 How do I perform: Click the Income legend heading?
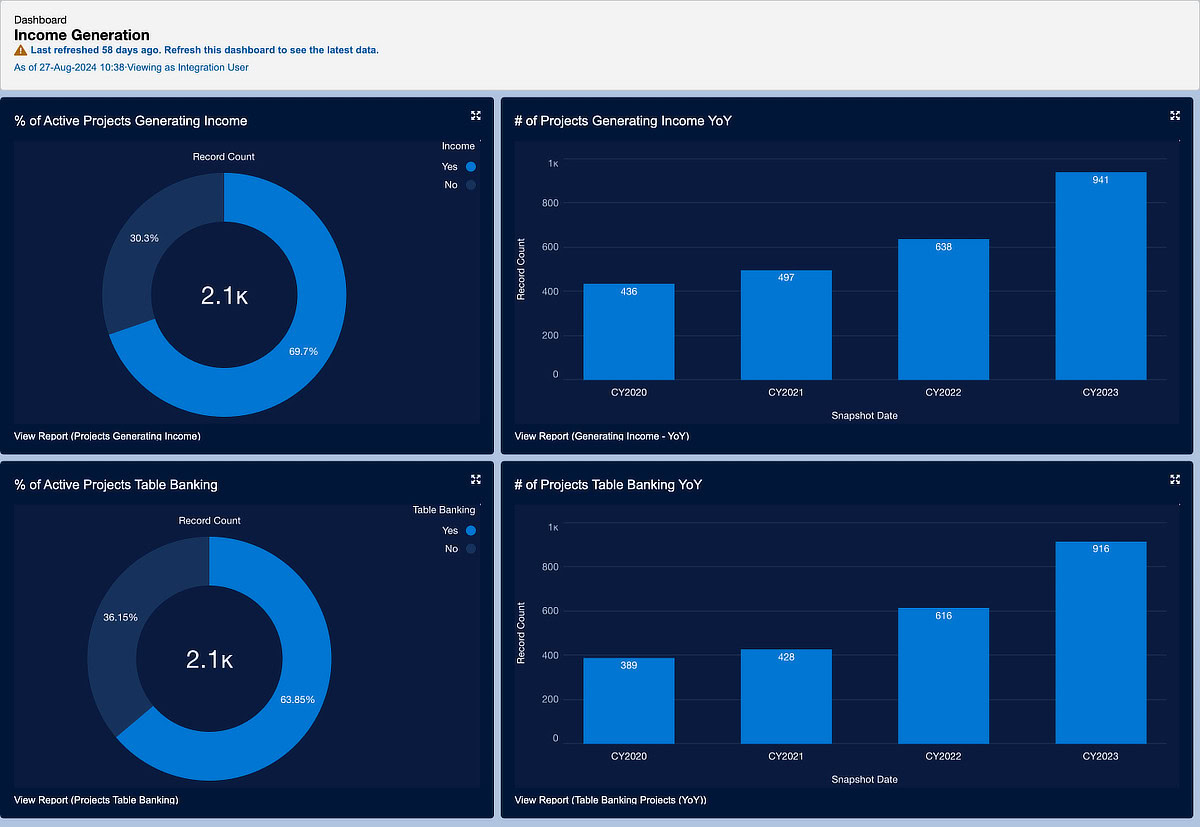pyautogui.click(x=458, y=146)
